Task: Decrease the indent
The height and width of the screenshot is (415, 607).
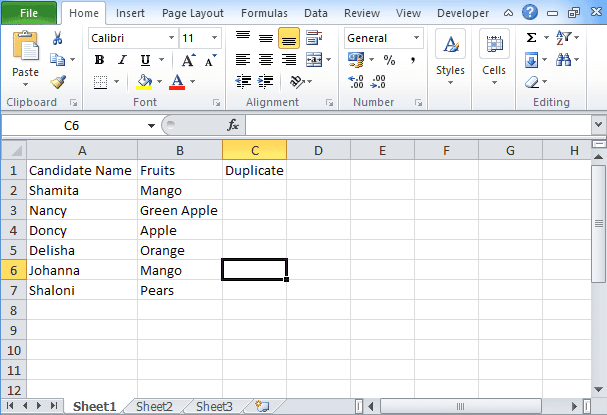Action: point(243,82)
